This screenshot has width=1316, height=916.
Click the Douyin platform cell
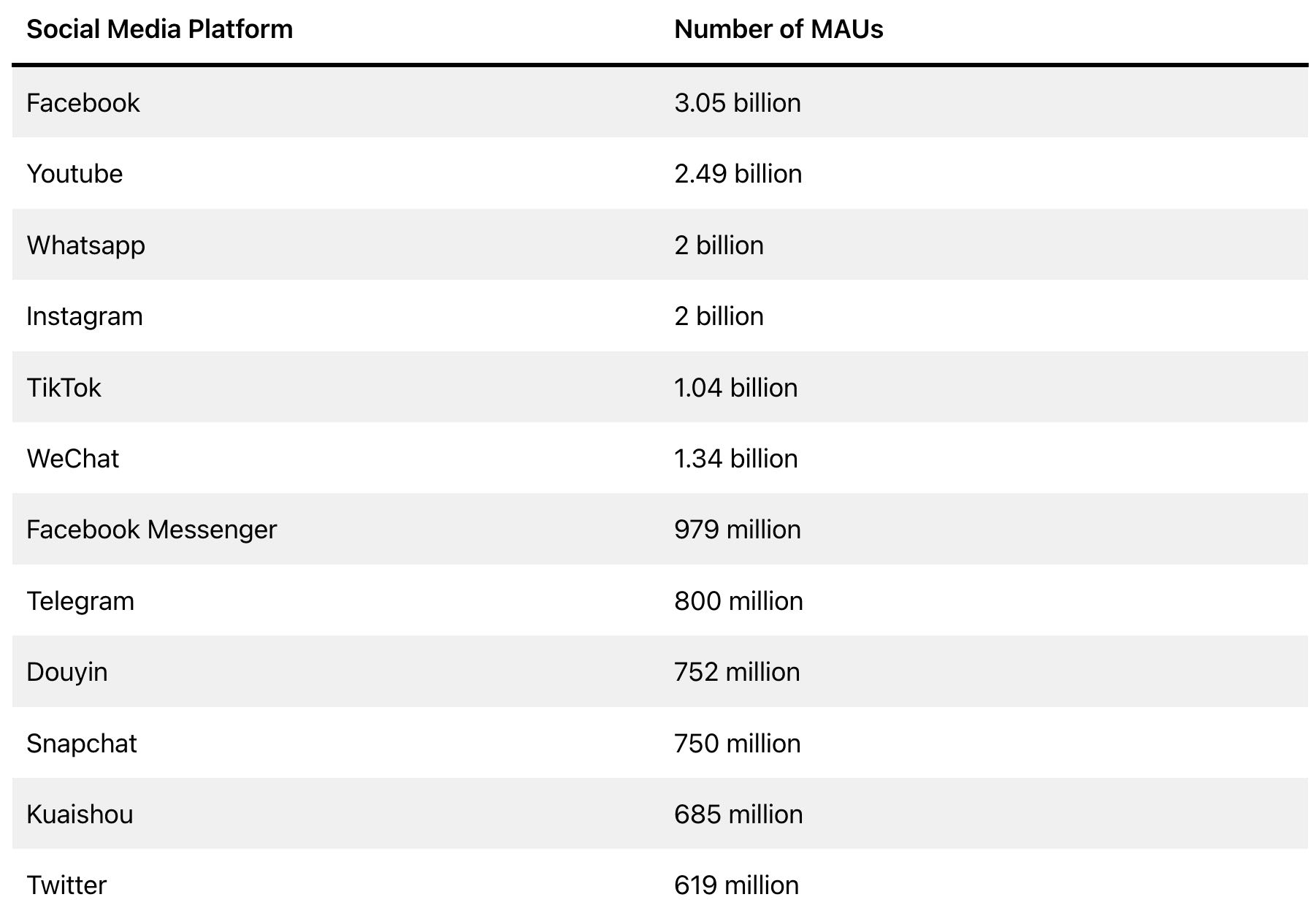click(x=66, y=672)
